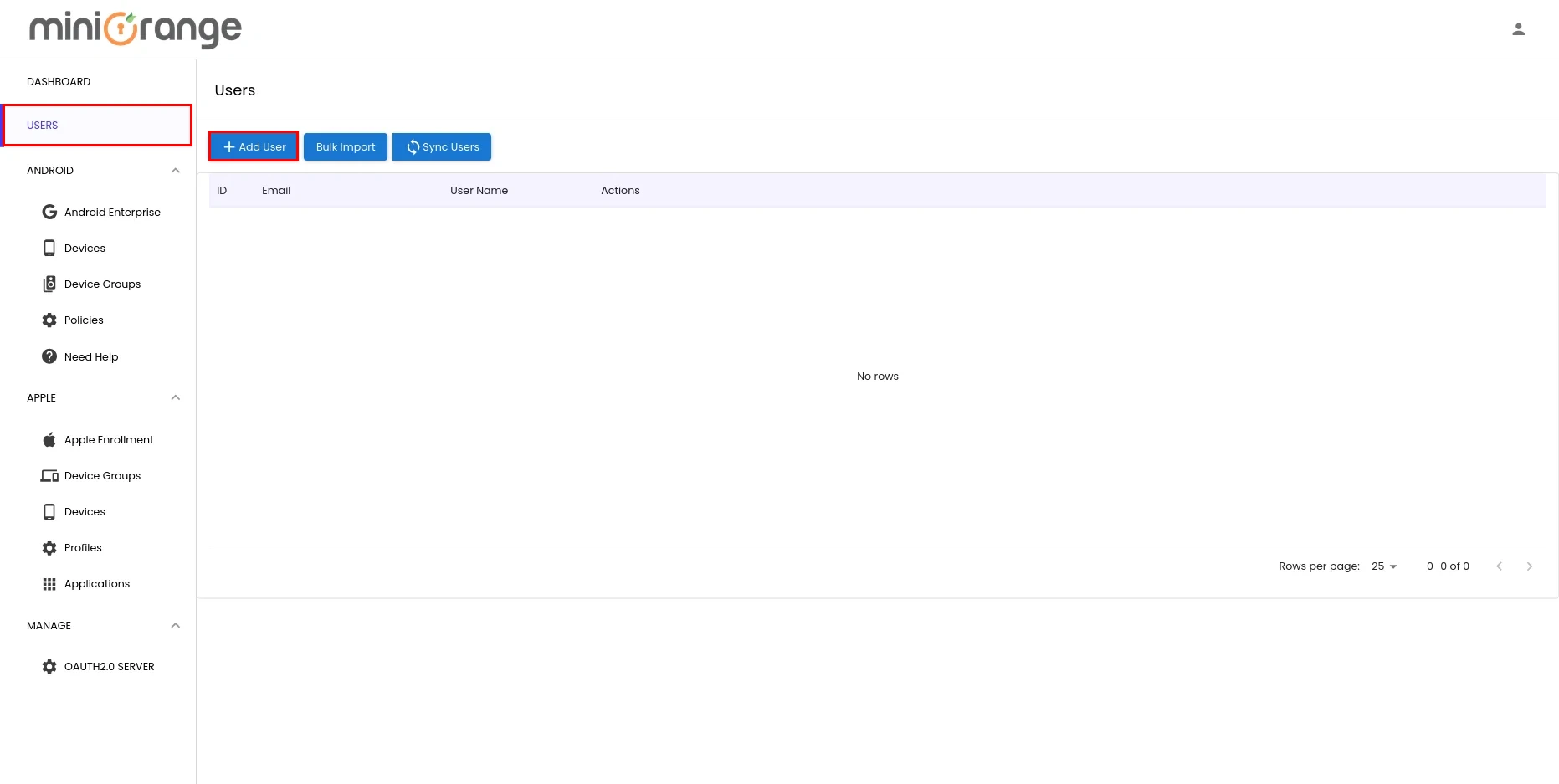Open the OAUTH2.0 Server settings
Viewport: 1559px width, 784px height.
coord(110,666)
